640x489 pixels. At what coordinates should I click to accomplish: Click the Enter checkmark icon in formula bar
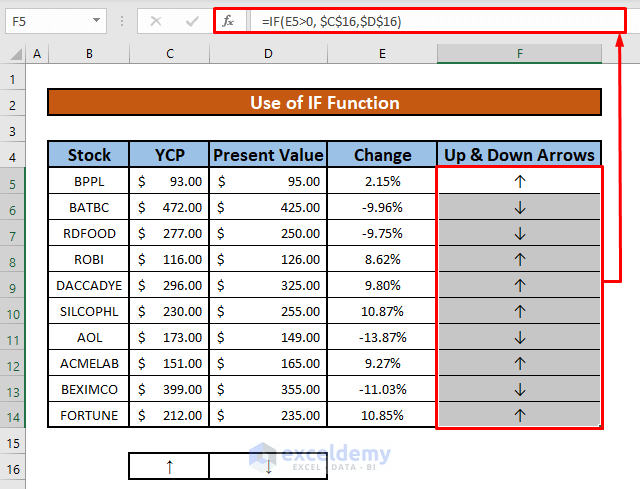click(192, 21)
